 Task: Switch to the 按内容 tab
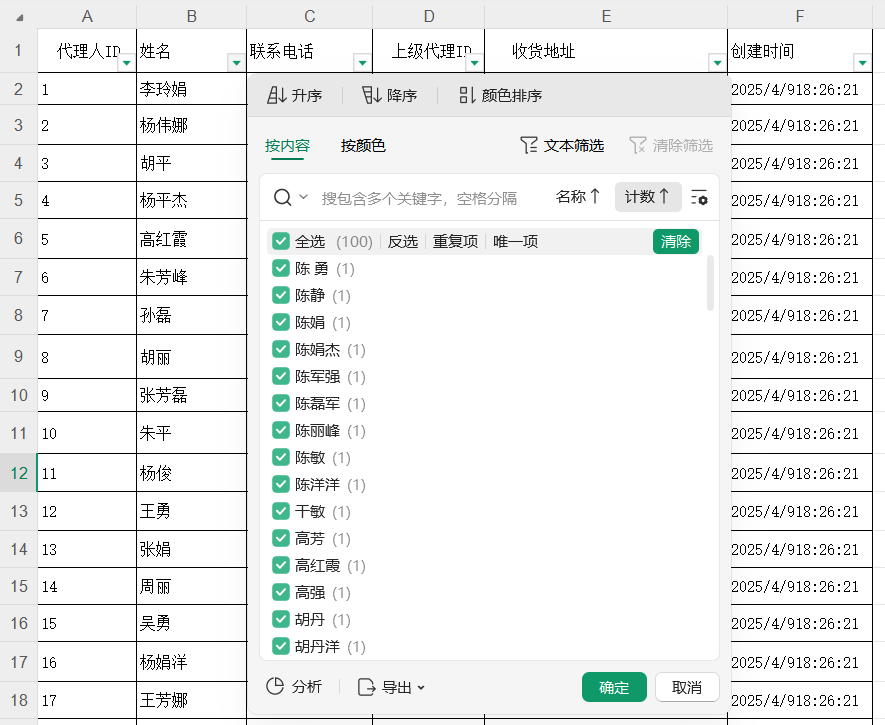coord(287,146)
